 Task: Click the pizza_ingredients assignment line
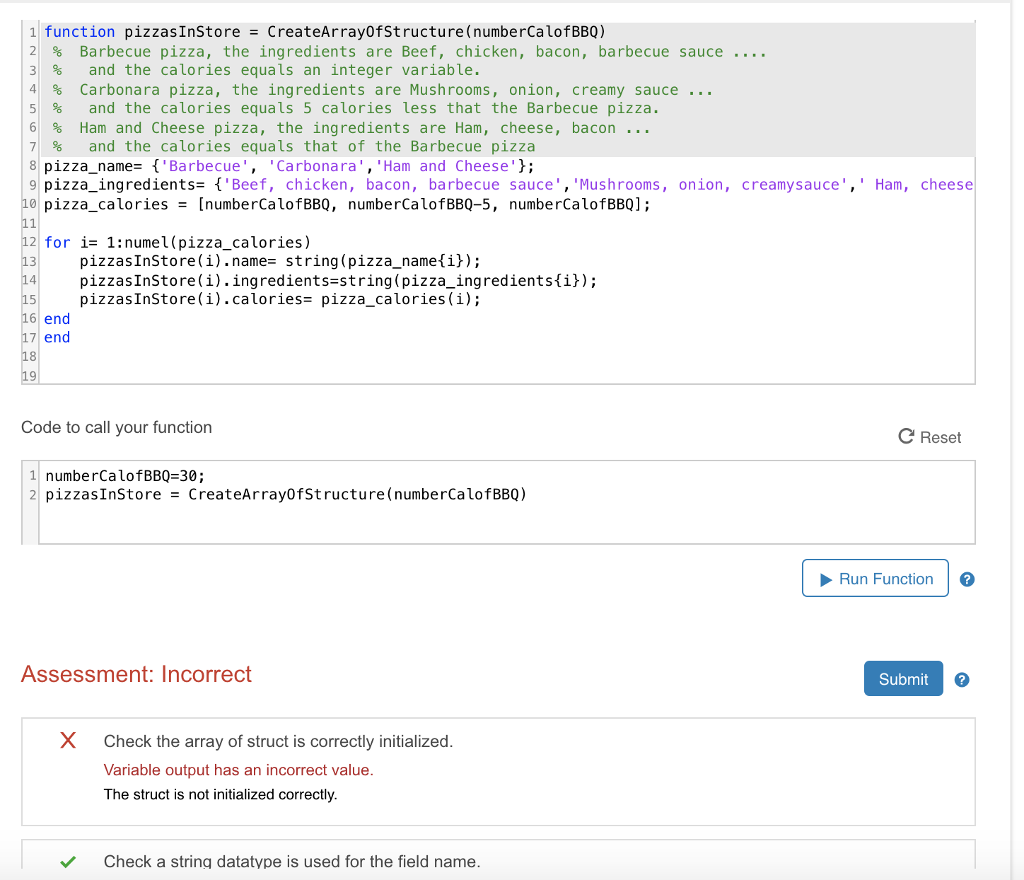click(x=508, y=185)
